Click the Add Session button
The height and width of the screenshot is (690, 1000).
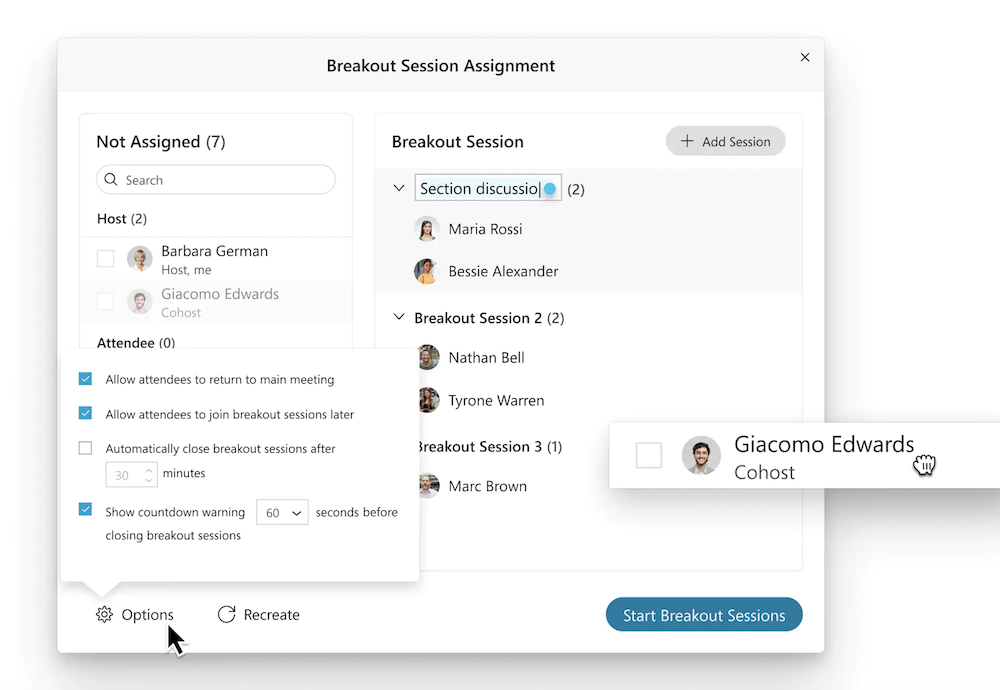(x=725, y=142)
